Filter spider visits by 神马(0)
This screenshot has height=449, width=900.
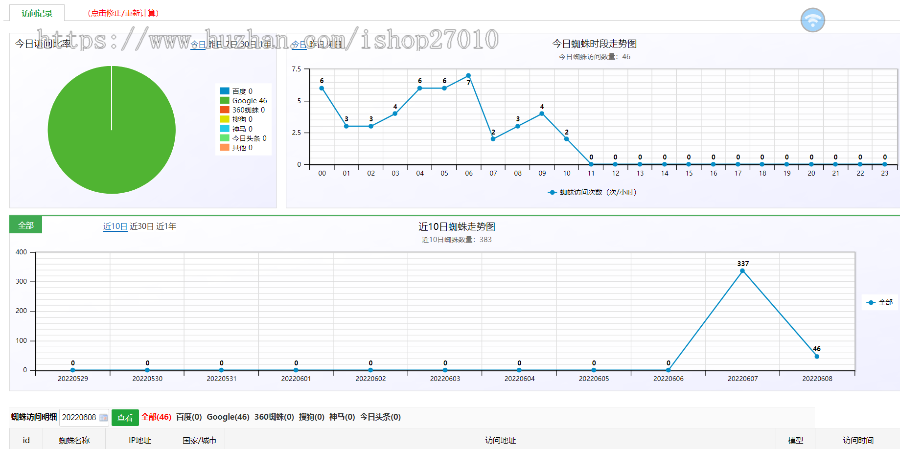[342, 417]
